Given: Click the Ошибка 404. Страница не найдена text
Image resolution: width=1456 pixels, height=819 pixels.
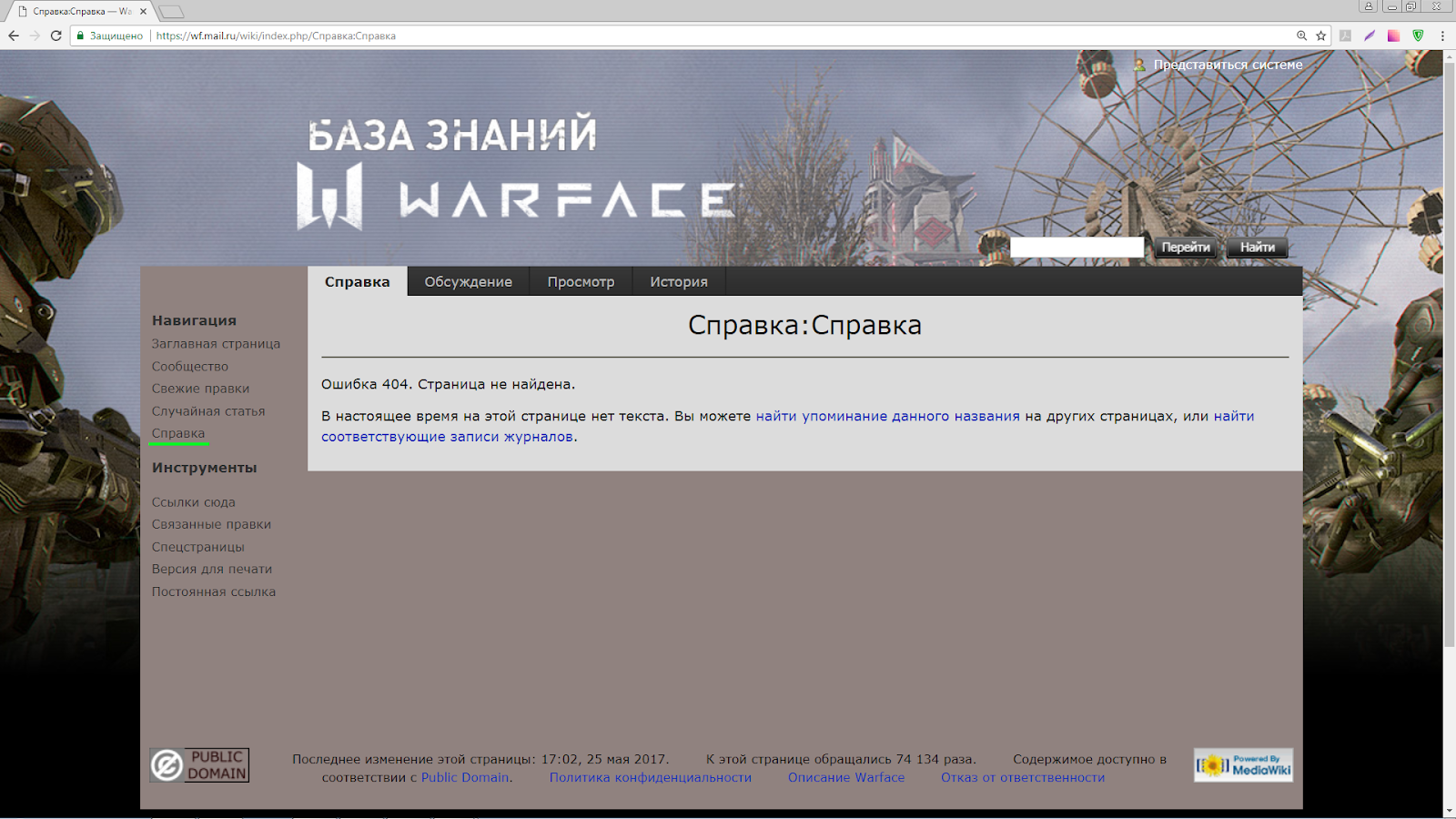Looking at the screenshot, I should click(x=449, y=384).
